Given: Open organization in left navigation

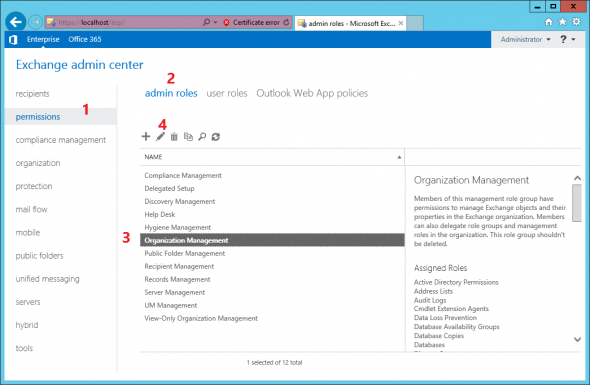Looking at the screenshot, I should (x=38, y=163).
